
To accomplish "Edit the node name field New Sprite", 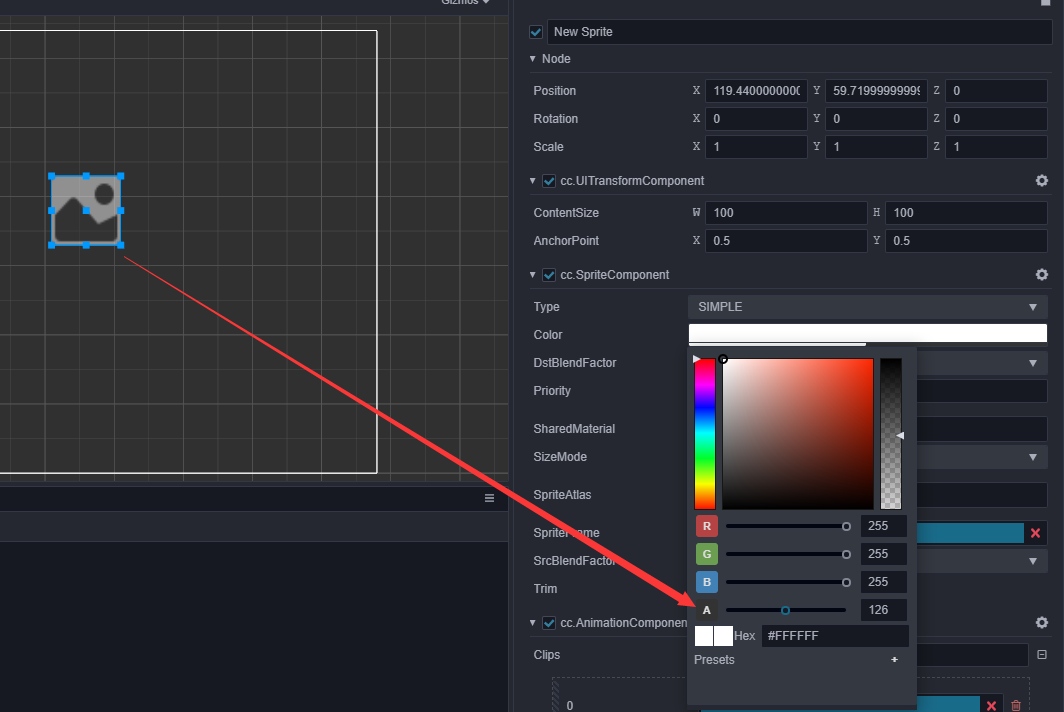I will click(x=799, y=32).
